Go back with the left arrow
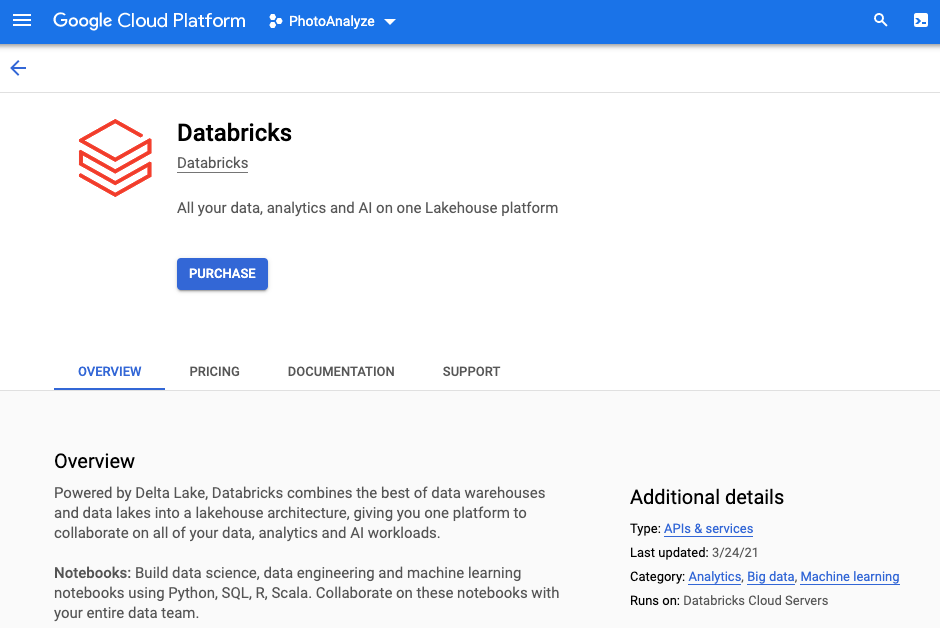Viewport: 940px width, 628px height. click(x=19, y=68)
